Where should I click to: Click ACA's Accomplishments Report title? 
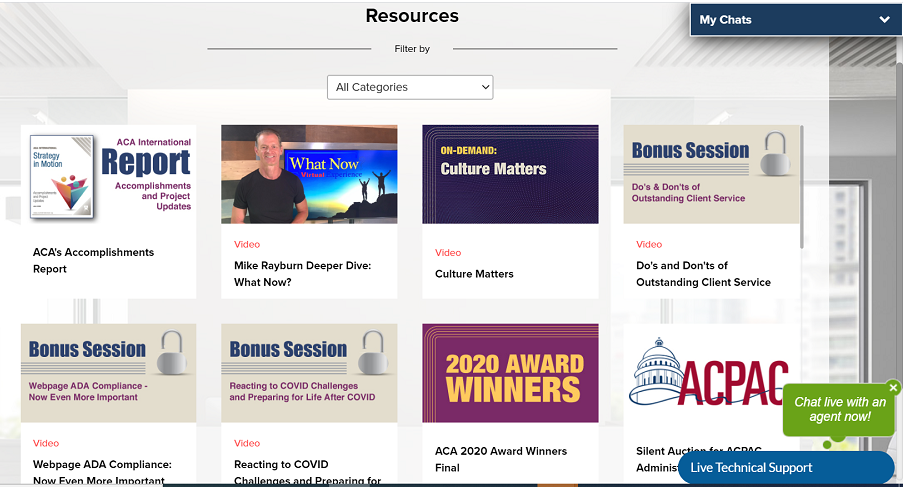click(93, 260)
